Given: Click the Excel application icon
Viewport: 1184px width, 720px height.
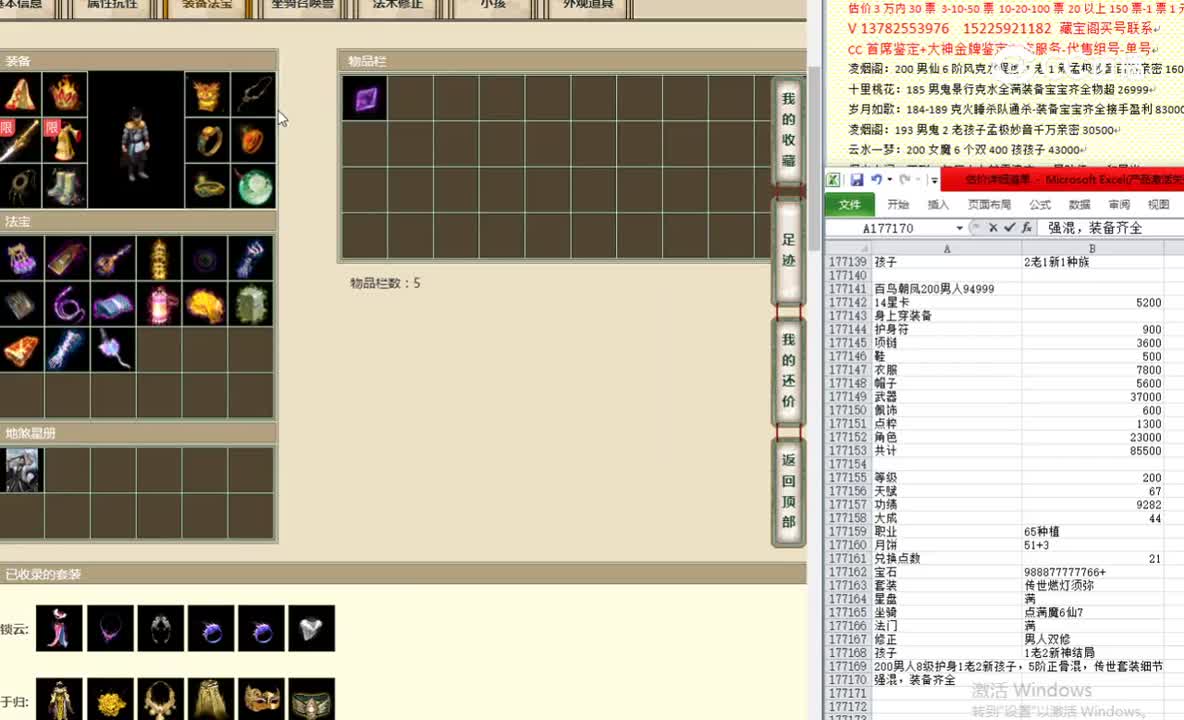Looking at the screenshot, I should [833, 180].
